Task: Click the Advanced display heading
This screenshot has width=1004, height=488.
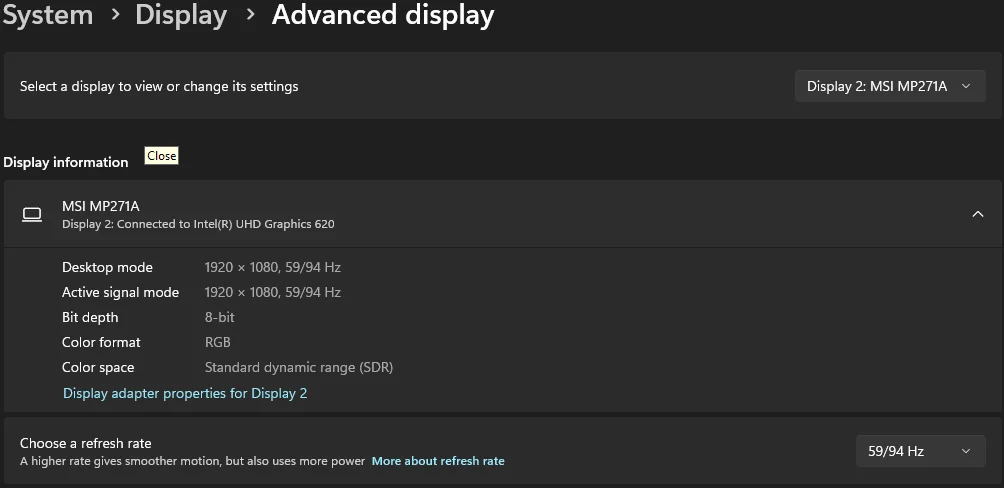Action: point(383,16)
